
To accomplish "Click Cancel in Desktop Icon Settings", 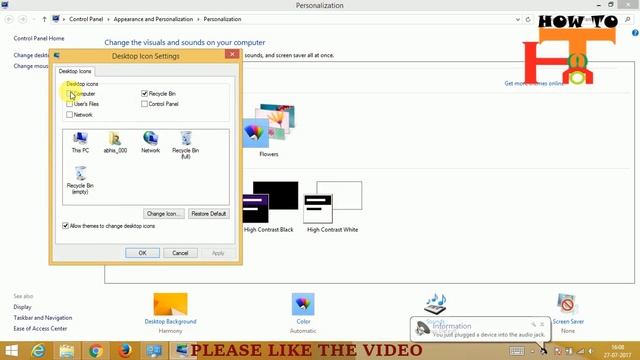I will pyautogui.click(x=180, y=253).
